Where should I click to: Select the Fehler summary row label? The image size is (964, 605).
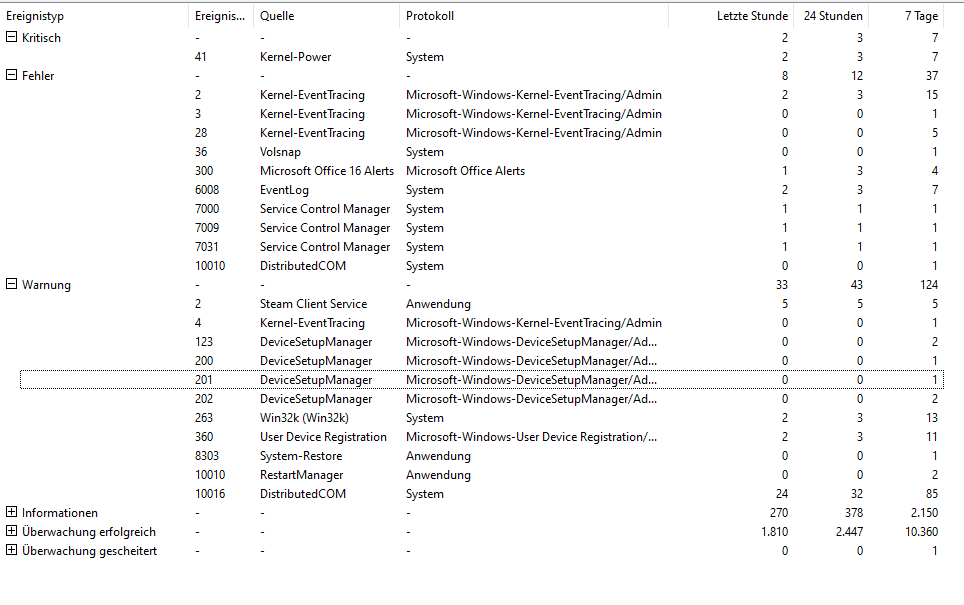pos(38,76)
